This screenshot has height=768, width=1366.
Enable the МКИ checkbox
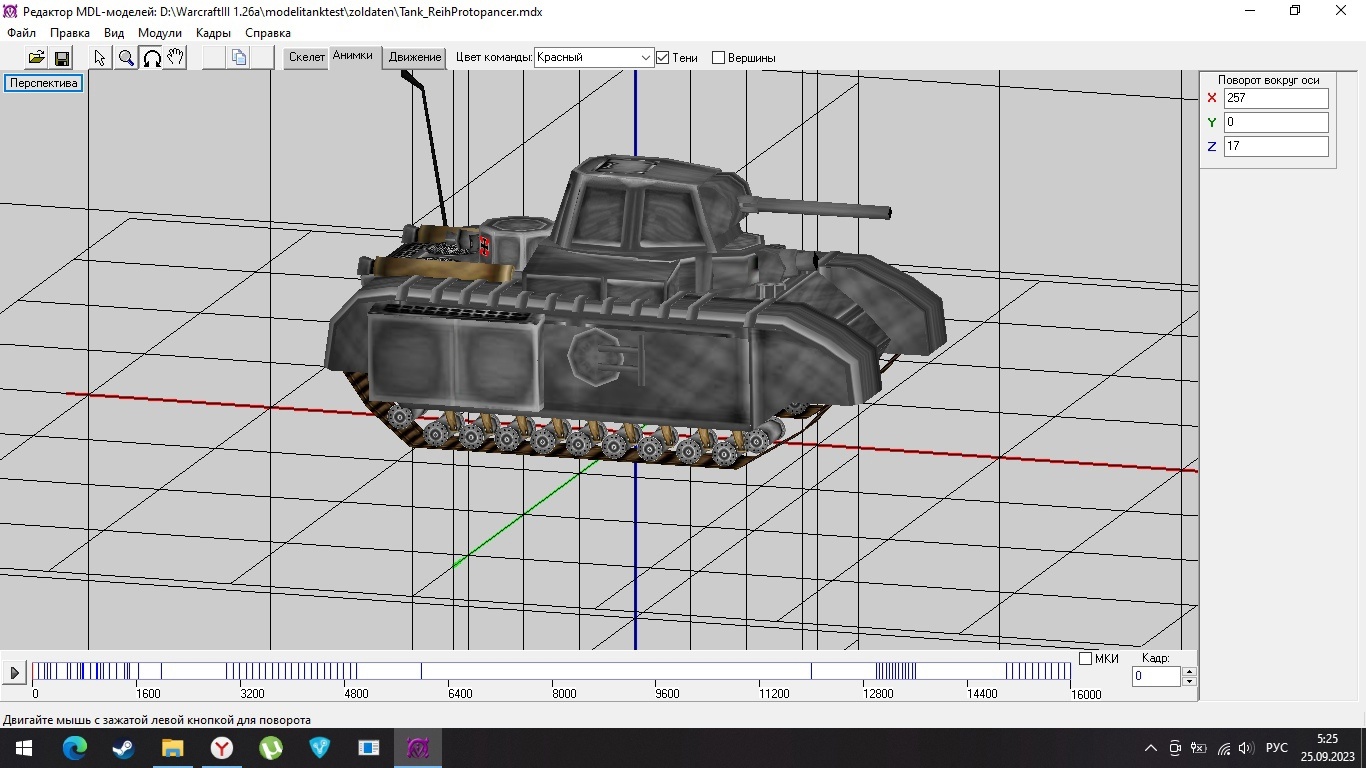[1086, 658]
